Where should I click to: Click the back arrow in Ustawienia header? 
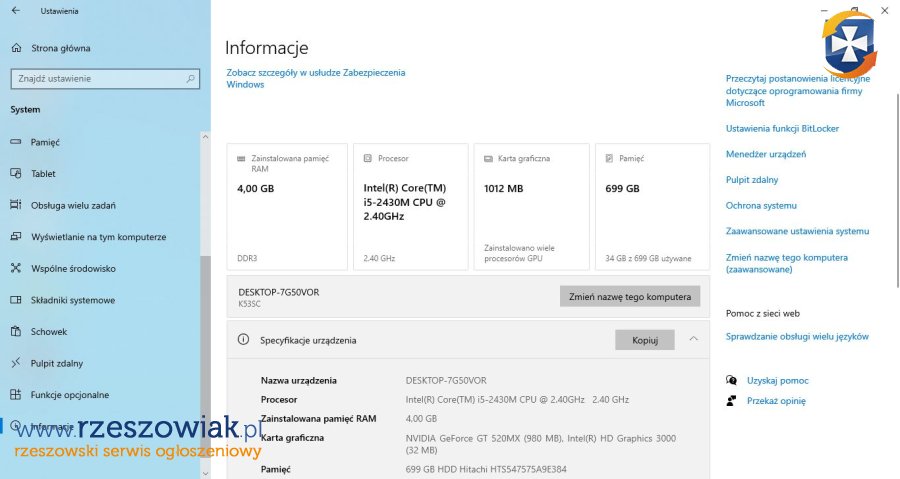click(x=15, y=11)
